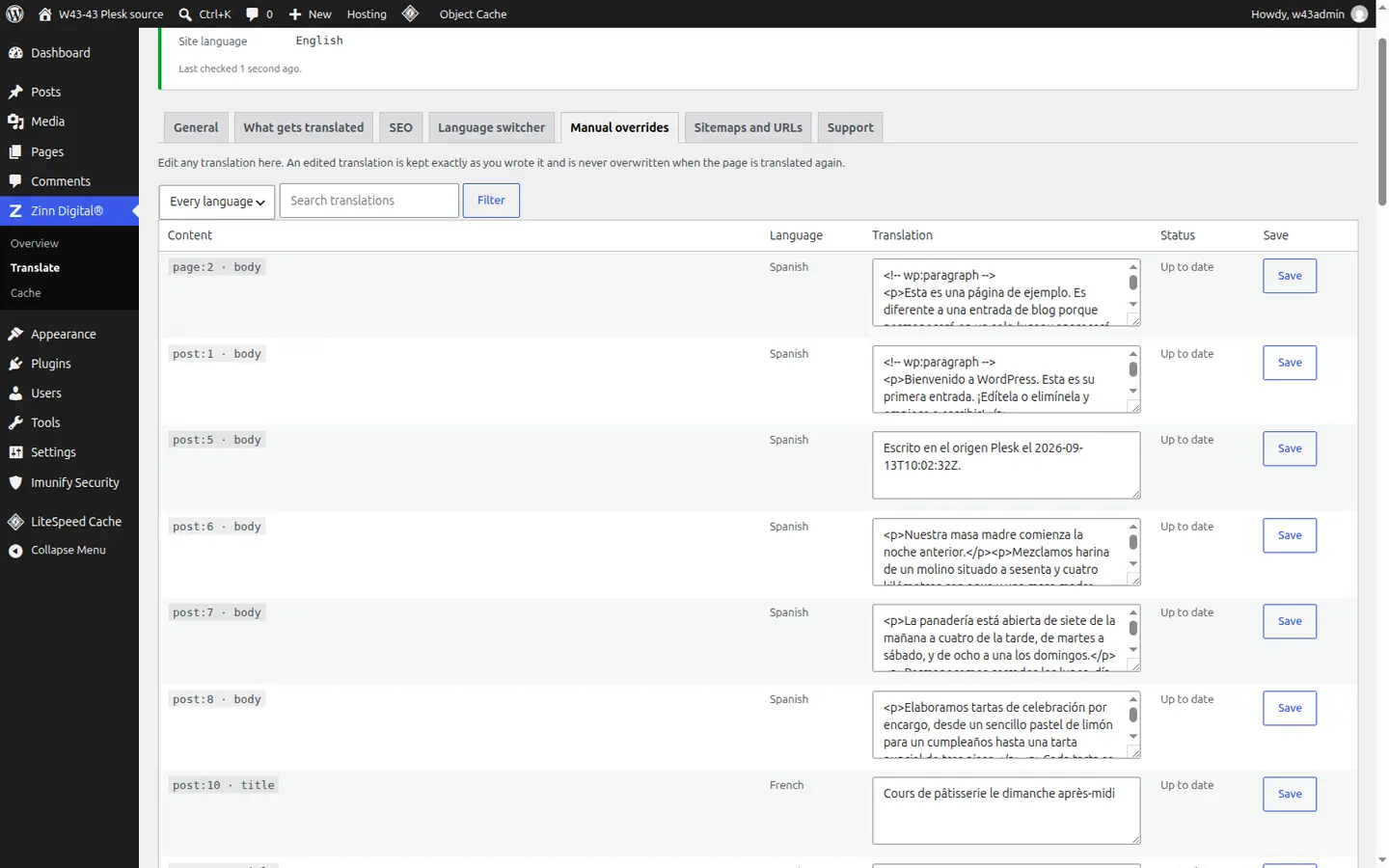Click the diamond LiteSpeed icon in the admin bar
The height and width of the screenshot is (868, 1389).
[410, 14]
